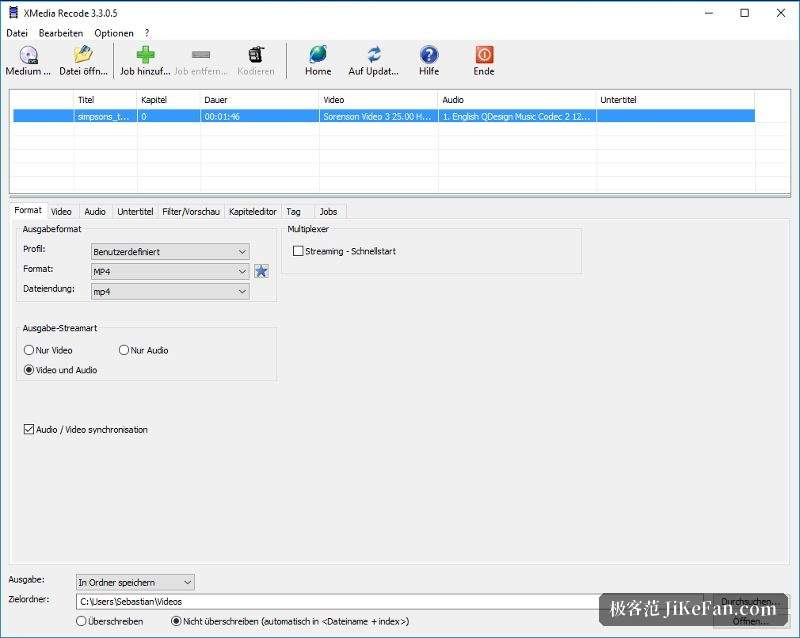This screenshot has height=638, width=800.
Task: Choose Nicht überschreiben radio option
Action: 176,621
